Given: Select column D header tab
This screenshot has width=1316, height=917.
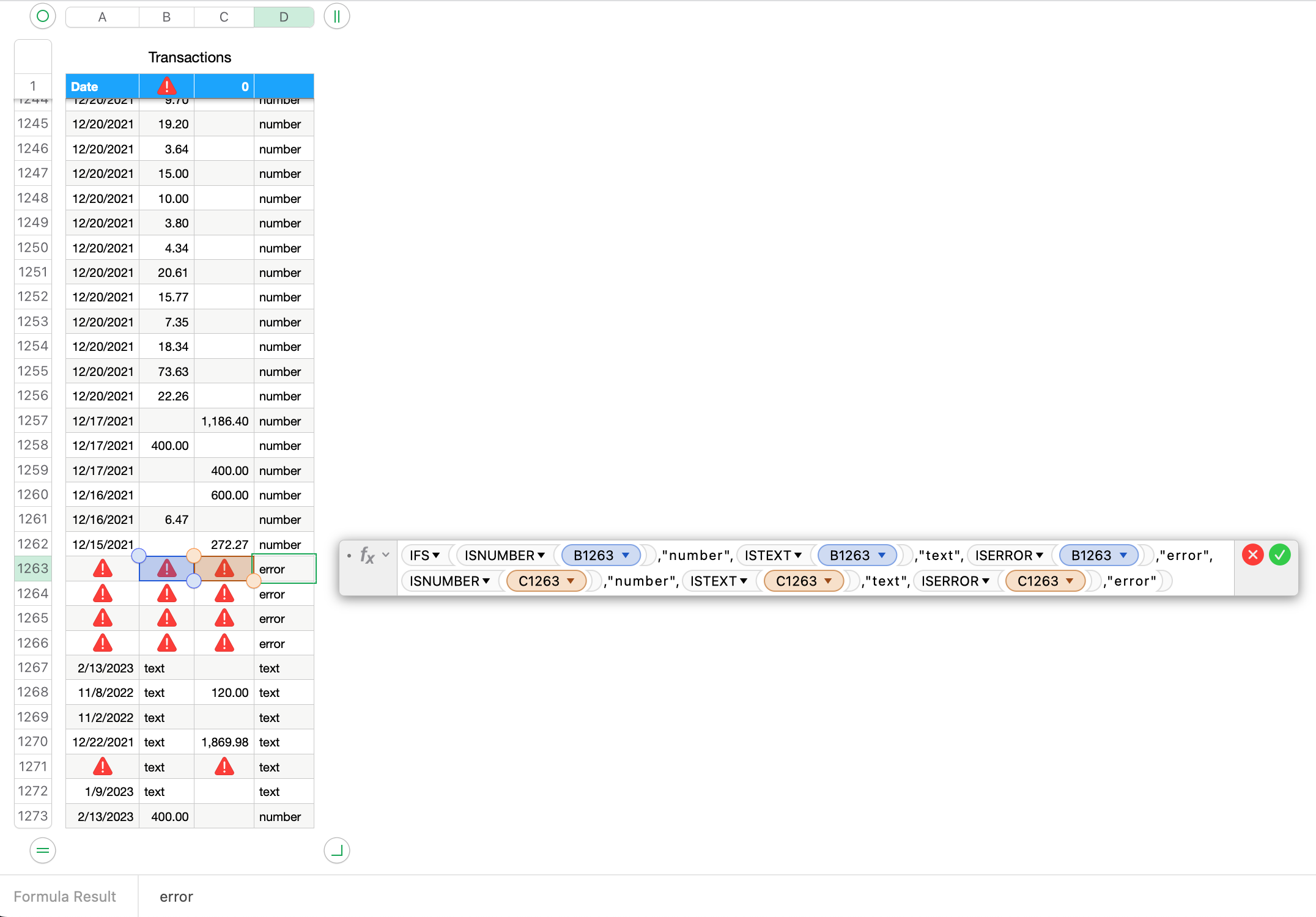Looking at the screenshot, I should (x=284, y=17).
